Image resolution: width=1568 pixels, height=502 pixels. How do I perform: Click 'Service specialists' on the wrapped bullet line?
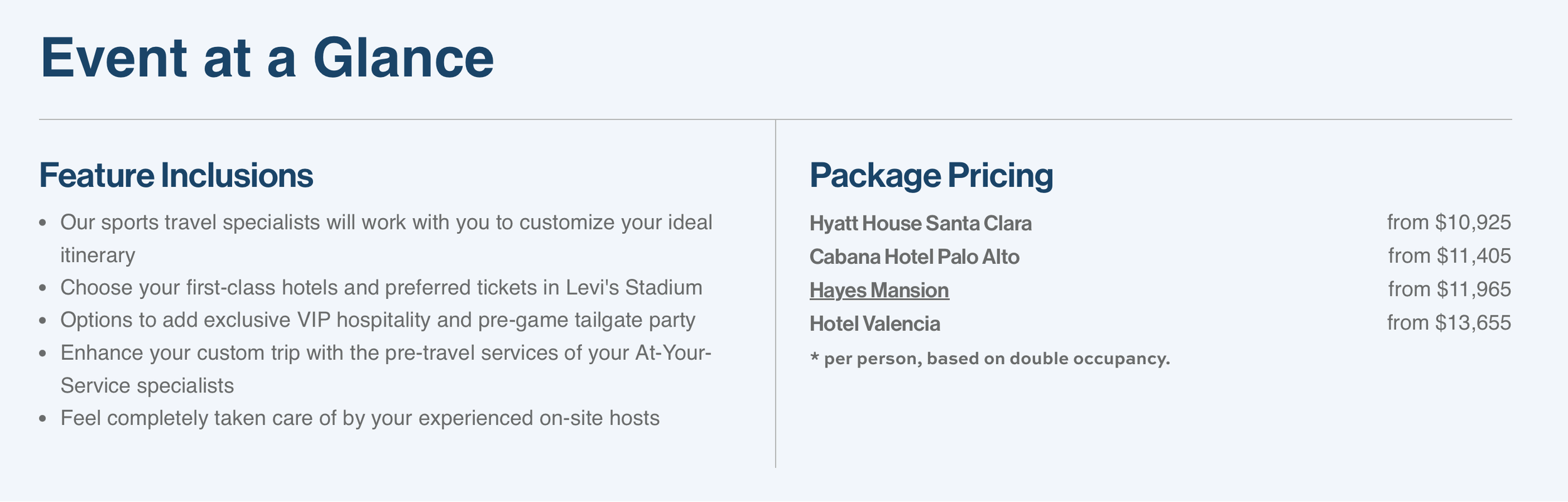[x=147, y=386]
